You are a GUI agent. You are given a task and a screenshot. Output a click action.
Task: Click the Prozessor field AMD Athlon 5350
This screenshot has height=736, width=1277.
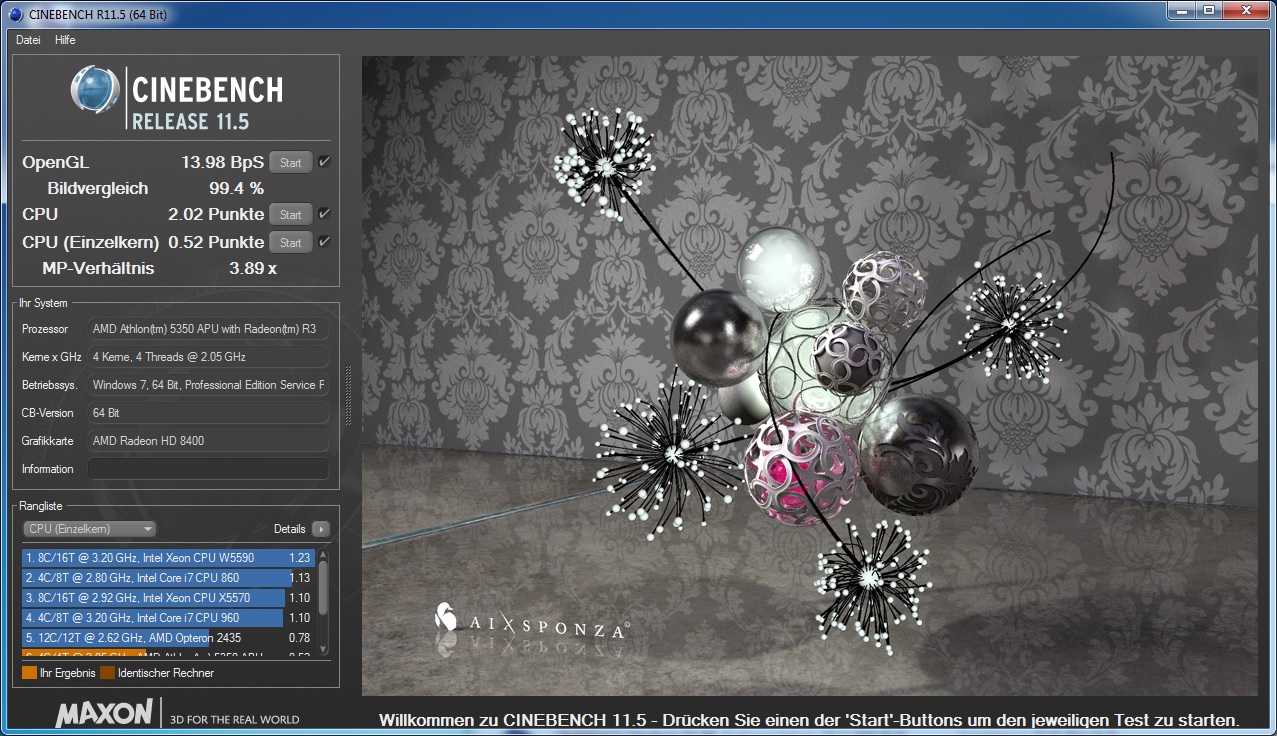(x=208, y=328)
